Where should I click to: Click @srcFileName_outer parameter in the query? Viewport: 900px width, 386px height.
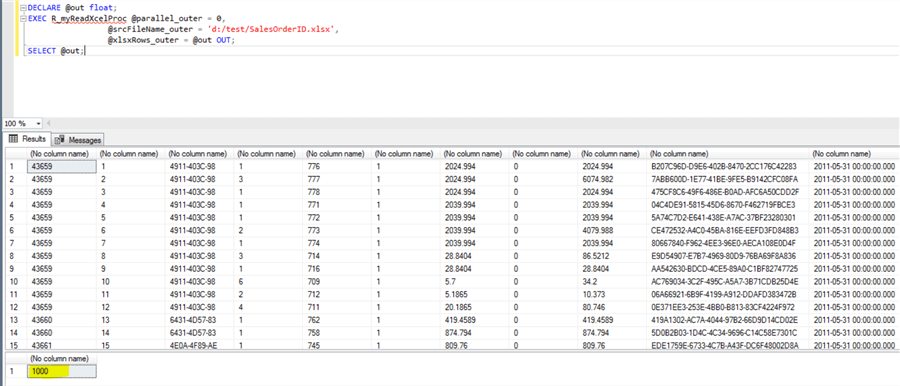point(151,29)
